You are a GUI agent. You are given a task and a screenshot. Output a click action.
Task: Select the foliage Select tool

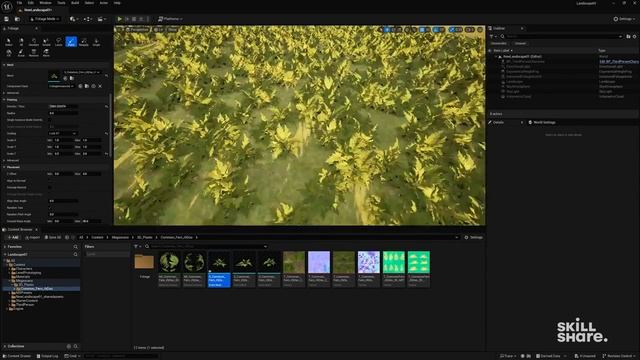tap(9, 42)
